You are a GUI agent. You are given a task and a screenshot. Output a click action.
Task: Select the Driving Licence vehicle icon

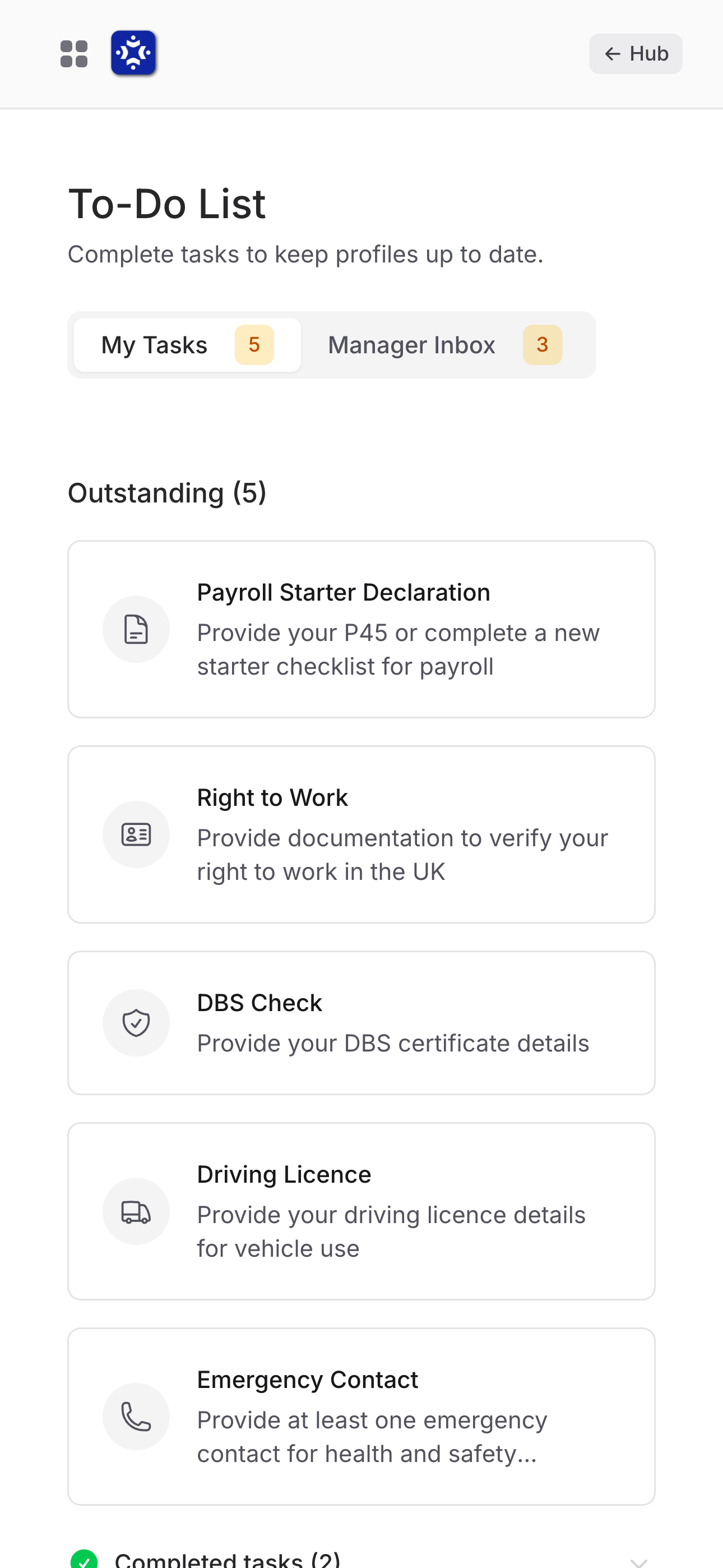pyautogui.click(x=136, y=1211)
